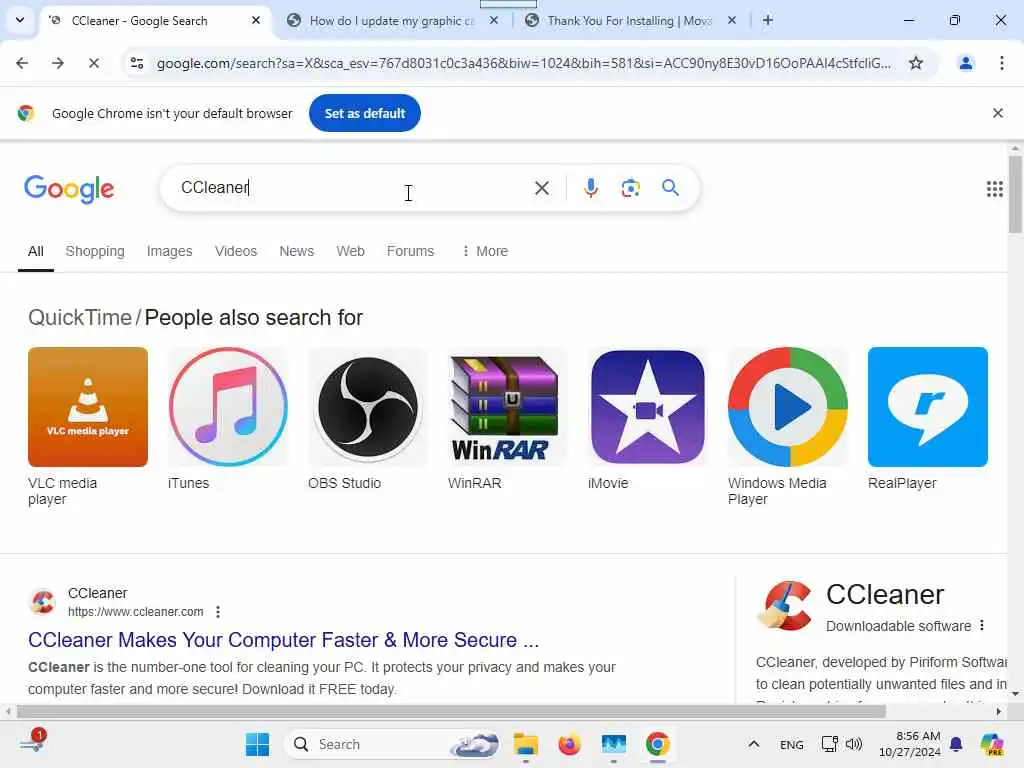Viewport: 1024px width, 768px height.
Task: Open more options beside ccleaner.com URL
Action: point(217,612)
